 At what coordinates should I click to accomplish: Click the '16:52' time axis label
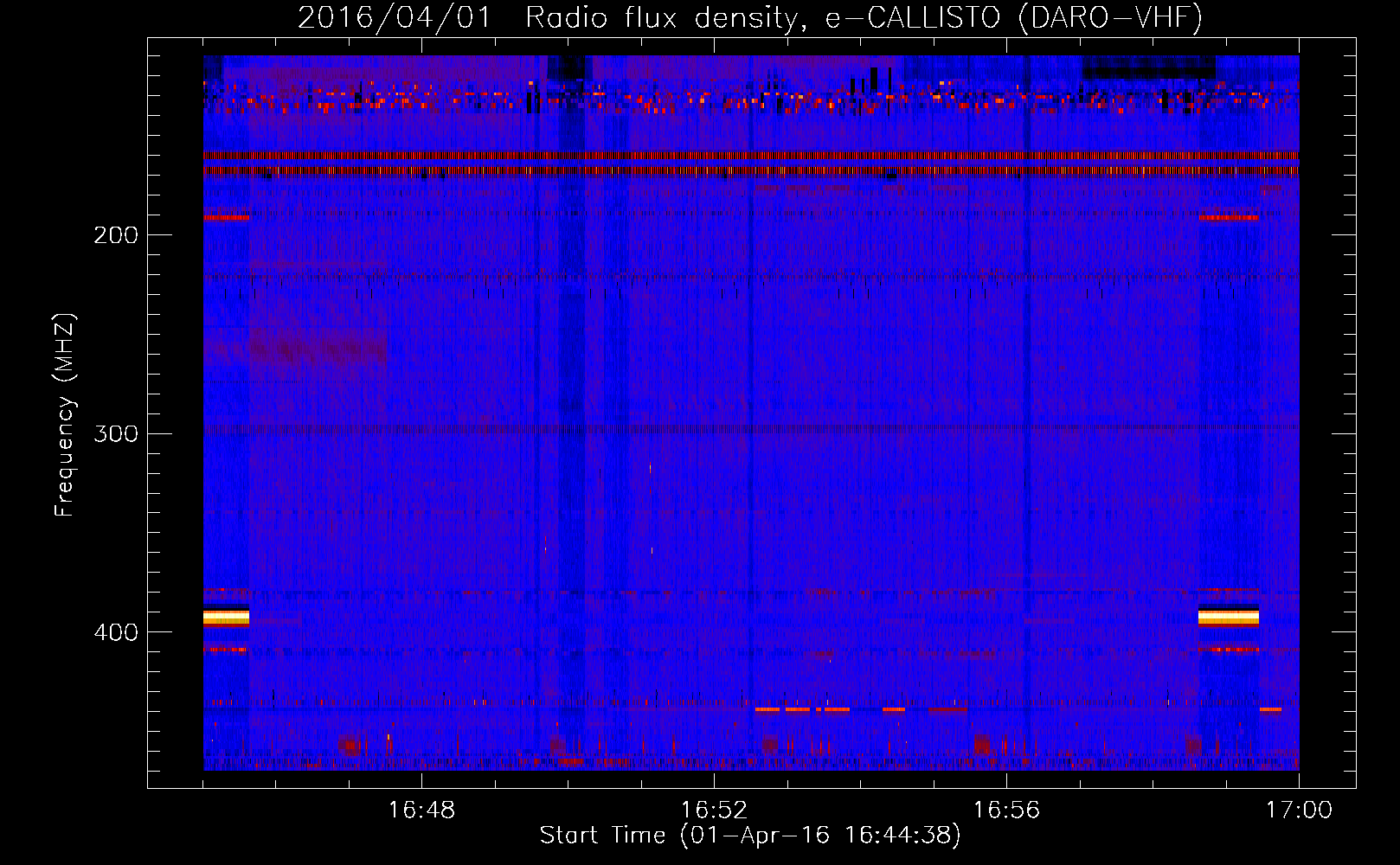click(714, 811)
